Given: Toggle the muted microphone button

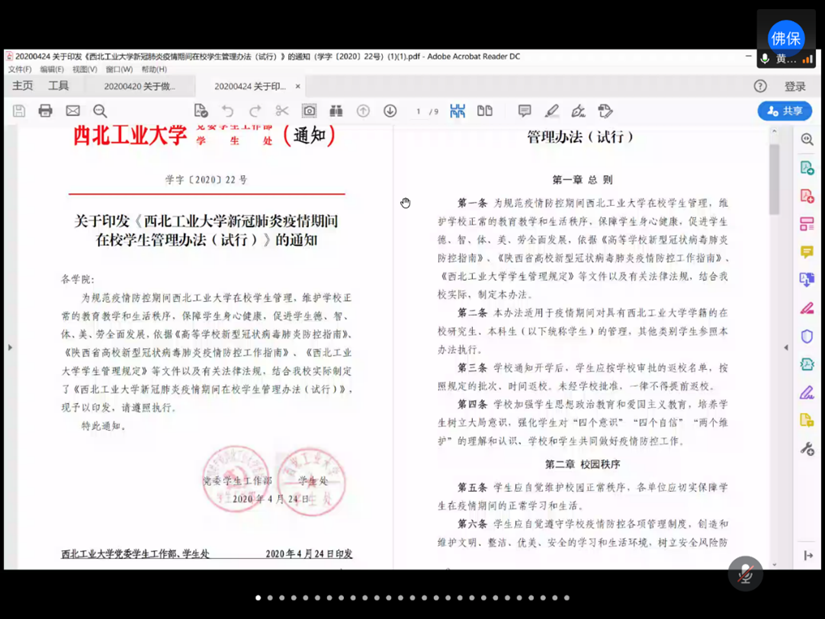Looking at the screenshot, I should tap(745, 574).
